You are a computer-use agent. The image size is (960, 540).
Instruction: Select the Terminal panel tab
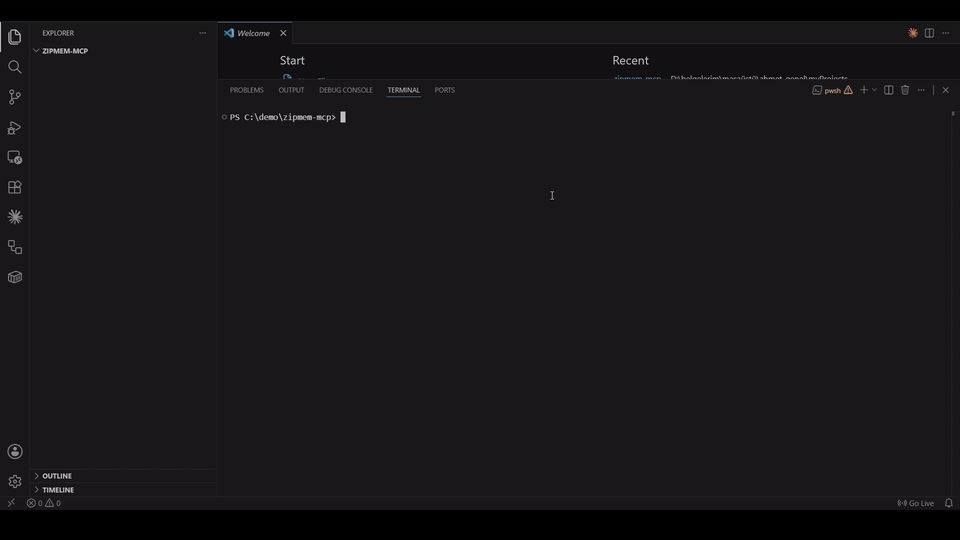[403, 90]
